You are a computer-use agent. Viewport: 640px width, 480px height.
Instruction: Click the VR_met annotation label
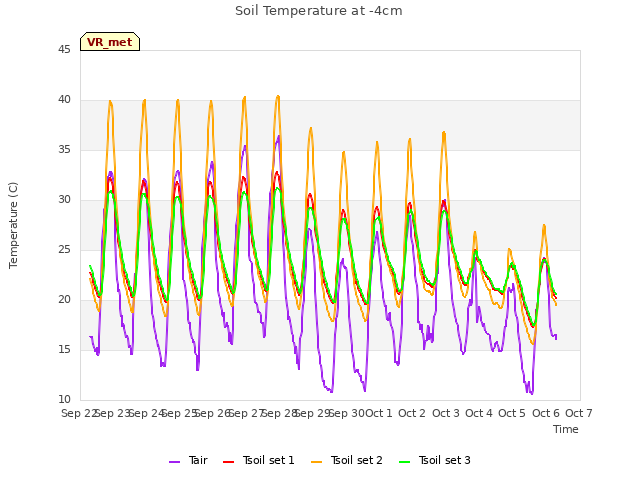[110, 42]
